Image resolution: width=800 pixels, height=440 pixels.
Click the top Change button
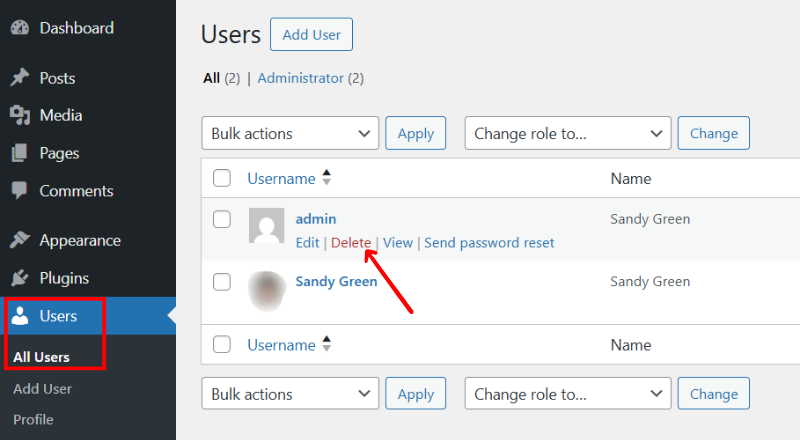[714, 133]
